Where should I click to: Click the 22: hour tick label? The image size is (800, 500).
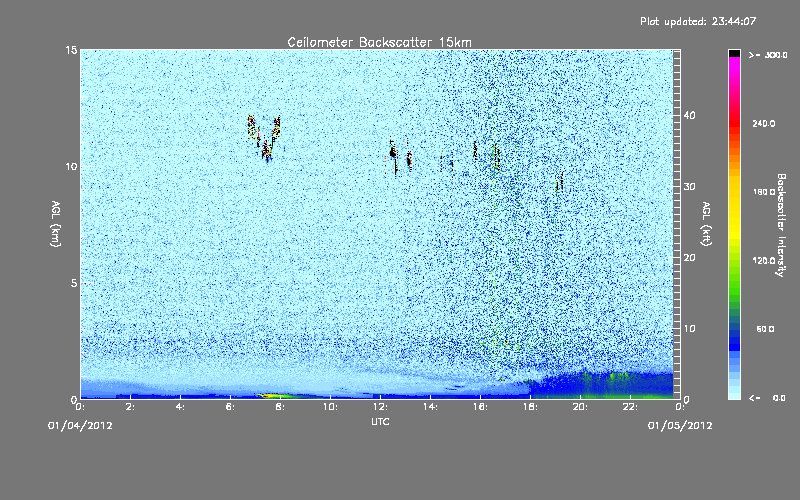click(x=630, y=407)
